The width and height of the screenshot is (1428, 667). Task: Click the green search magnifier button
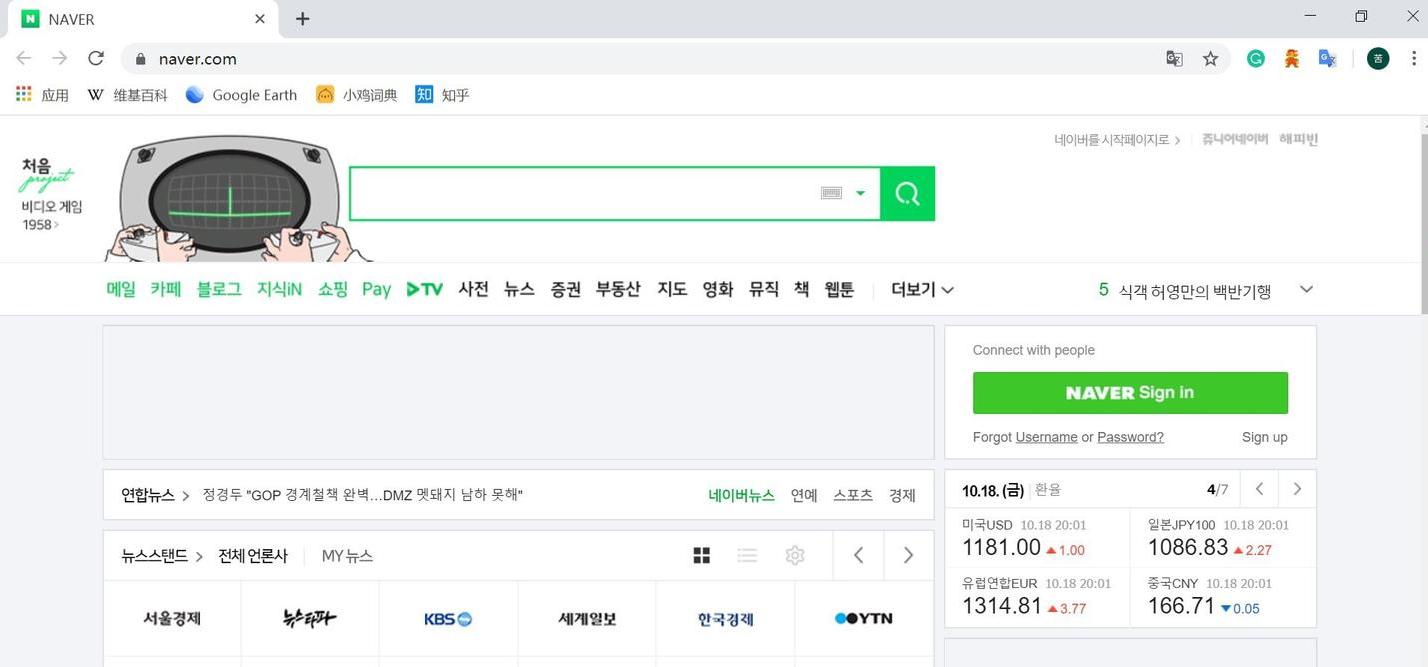click(x=907, y=193)
